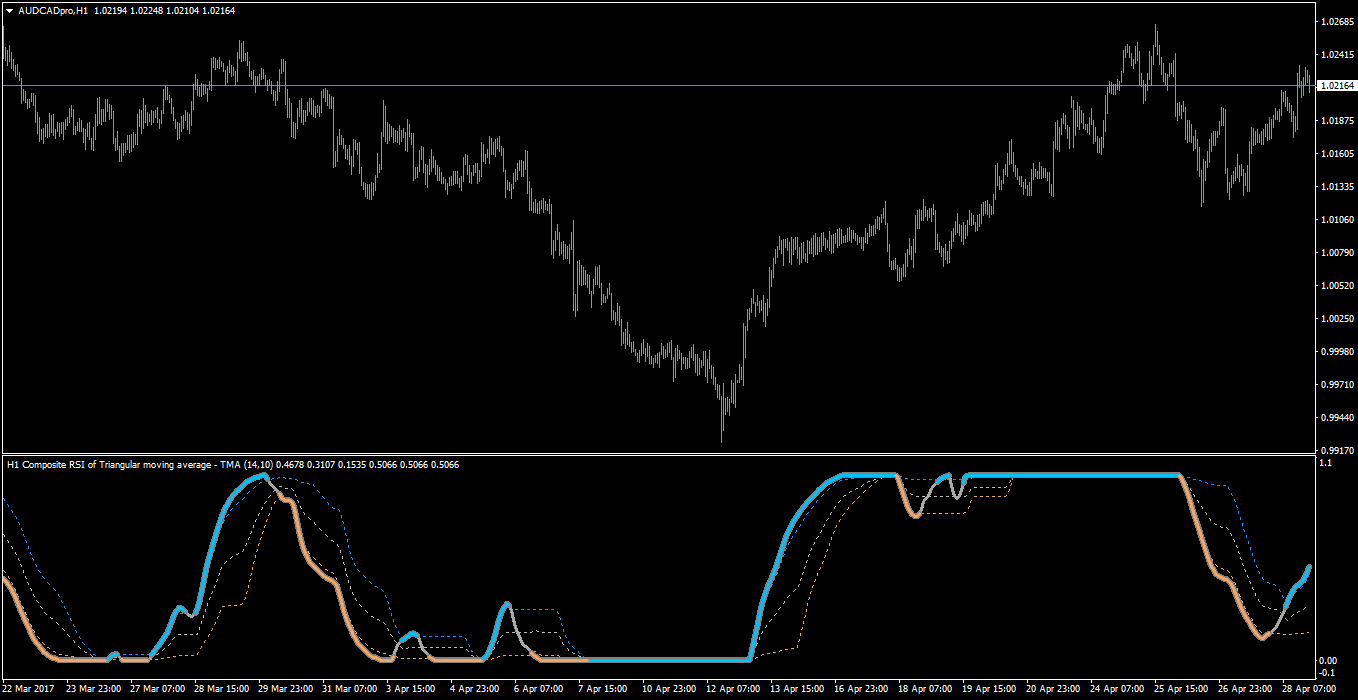Click the 22 Mar 2017 date label

click(x=28, y=689)
